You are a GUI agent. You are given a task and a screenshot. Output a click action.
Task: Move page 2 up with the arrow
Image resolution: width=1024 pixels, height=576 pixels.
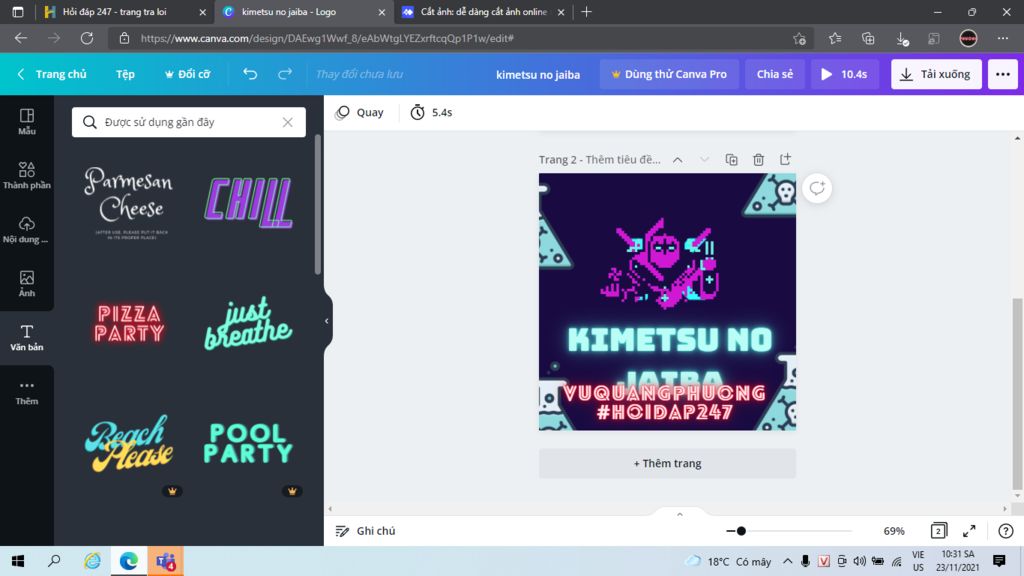tap(678, 160)
